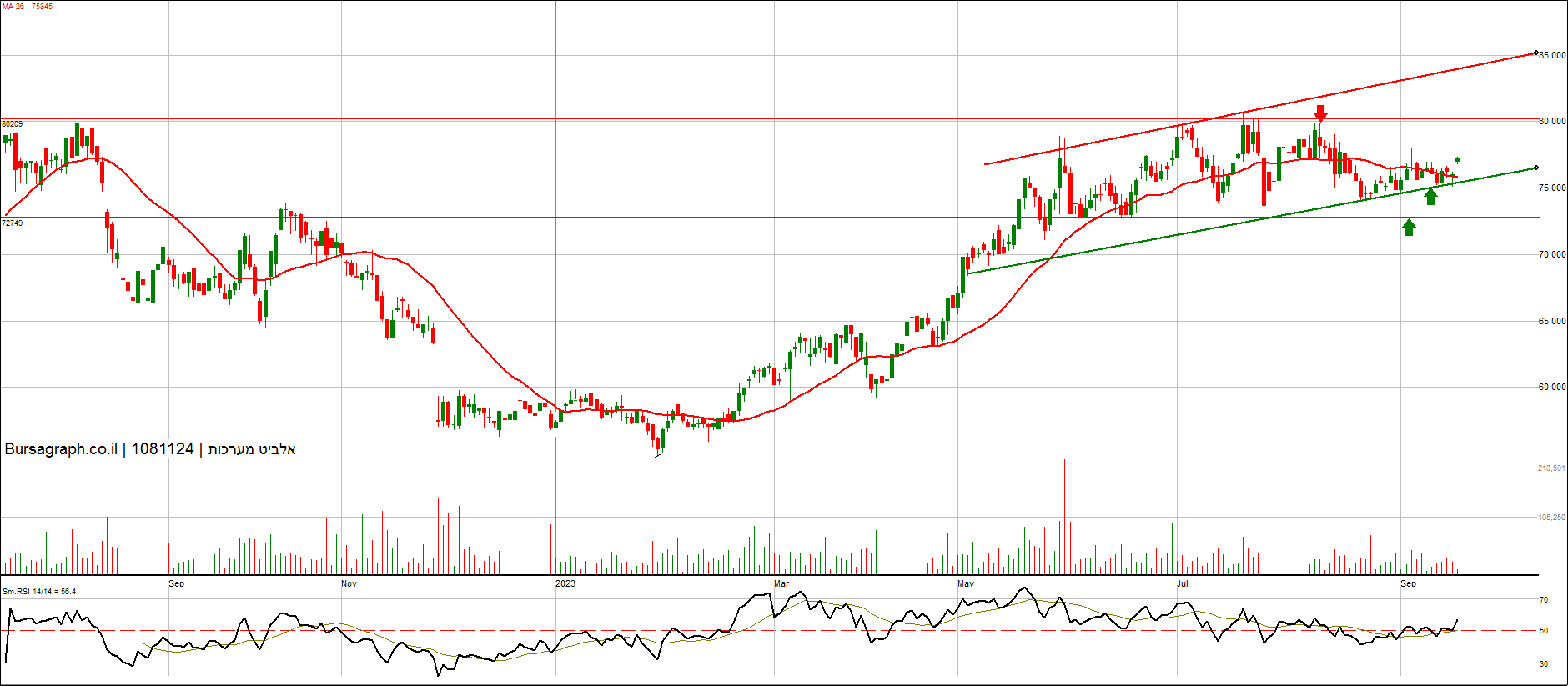This screenshot has height=686, width=1568.
Task: Click the 'Sm.RSI 14/14 = 56.4' label
Action: 39,592
